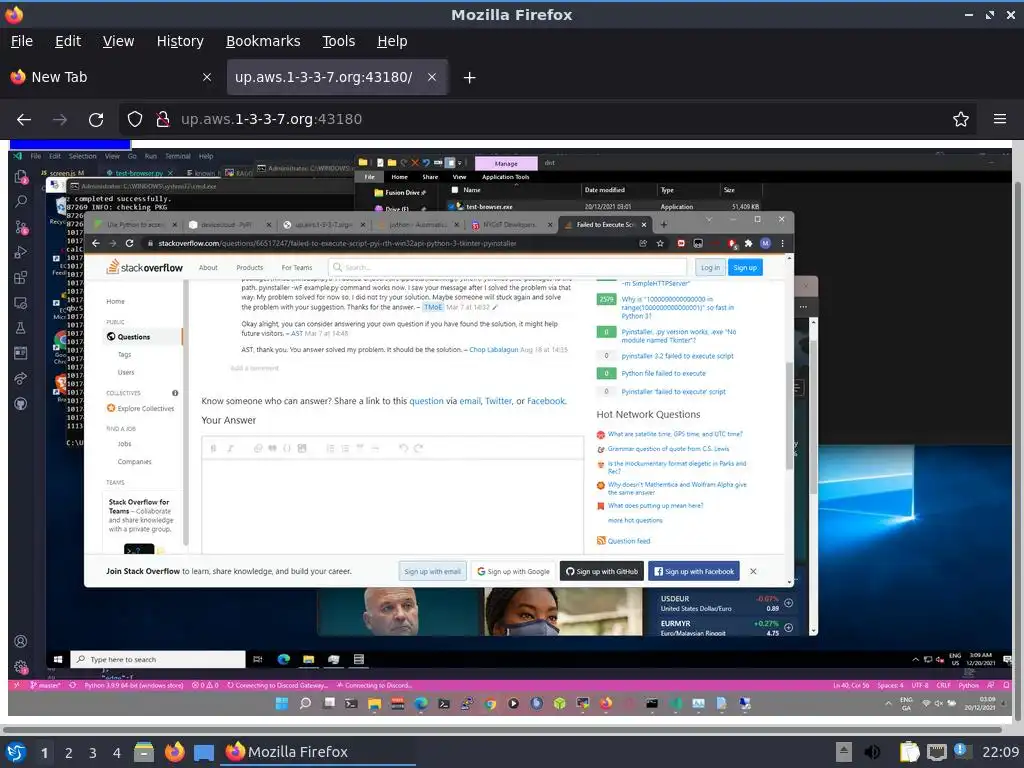Screen dimensions: 1024x768
Task: Click inner Windows 'Type here to search' box
Action: coord(158,659)
